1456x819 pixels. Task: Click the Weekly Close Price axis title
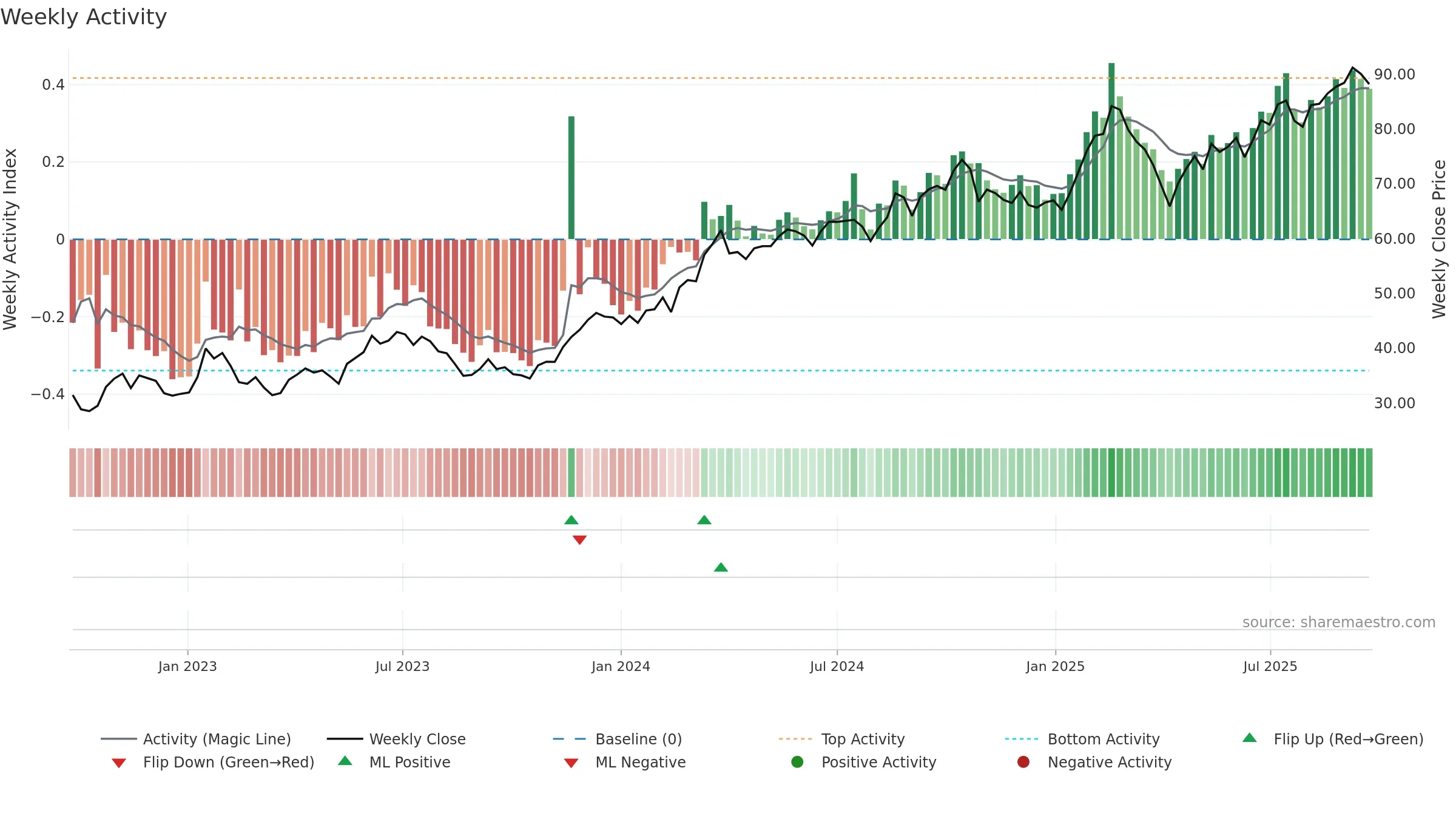pyautogui.click(x=1439, y=239)
